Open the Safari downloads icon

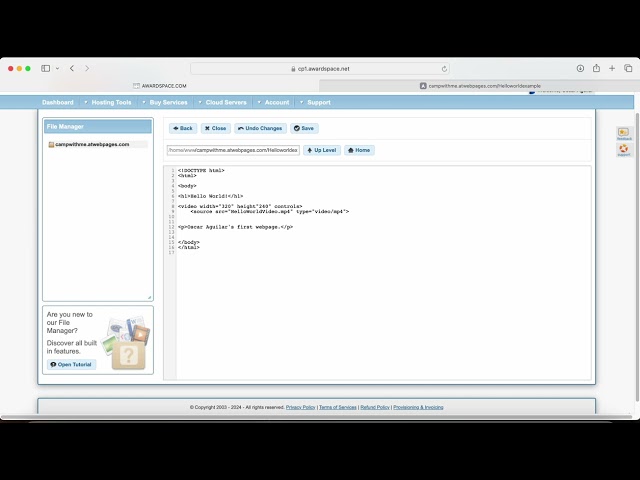click(580, 68)
